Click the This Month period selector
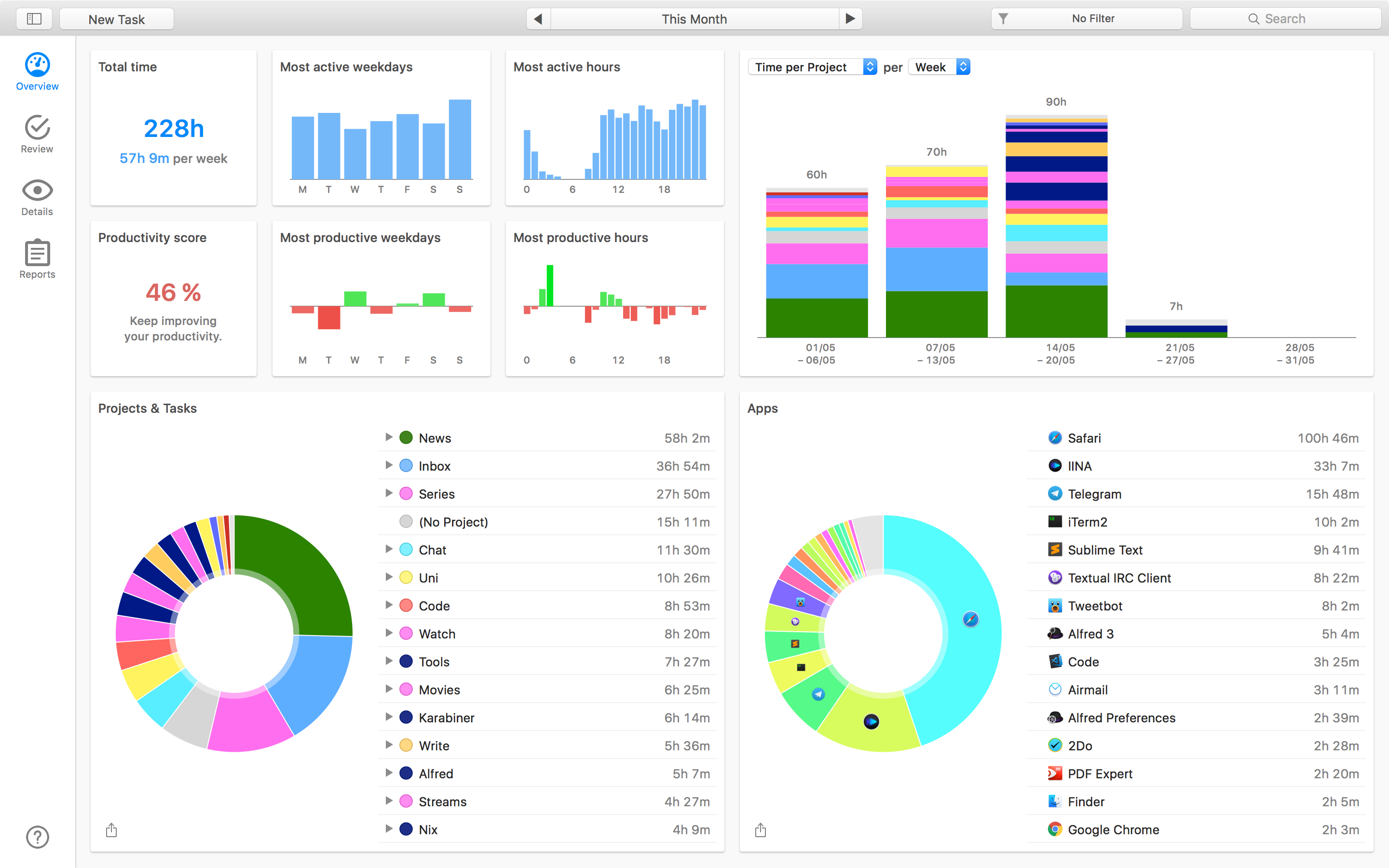 694,19
